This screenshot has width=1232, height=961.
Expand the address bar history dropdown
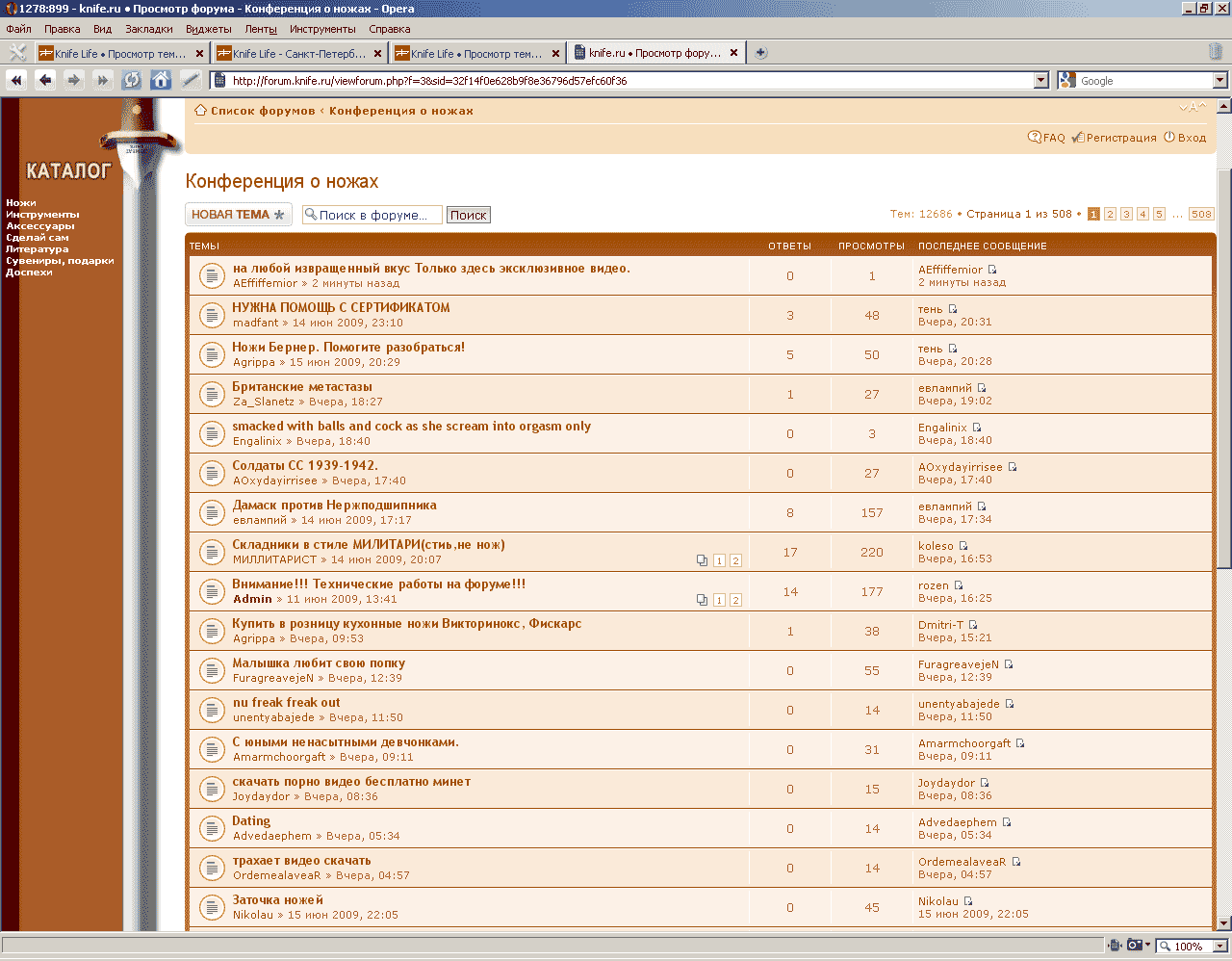click(x=1040, y=81)
